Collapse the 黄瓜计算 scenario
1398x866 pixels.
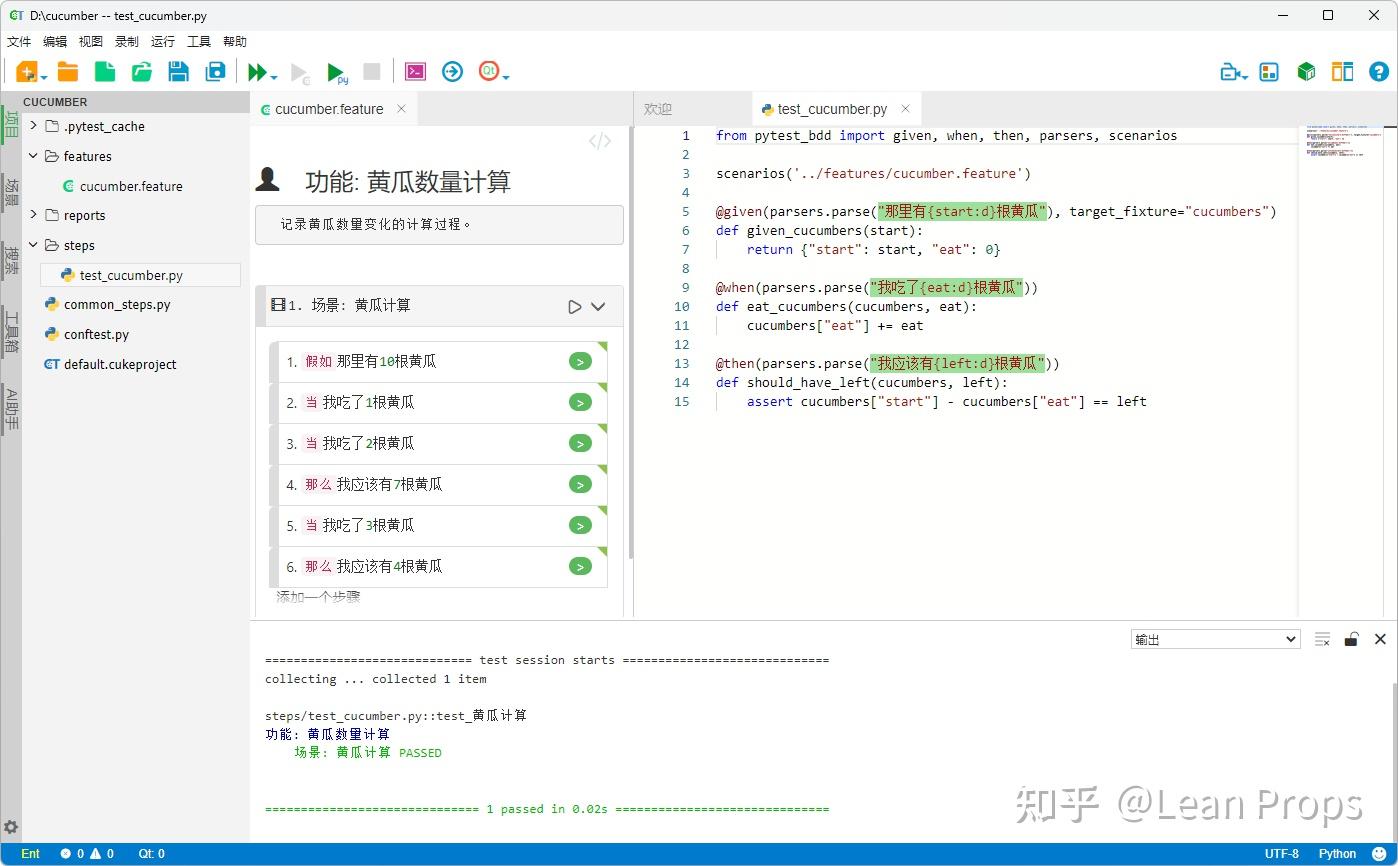point(599,306)
